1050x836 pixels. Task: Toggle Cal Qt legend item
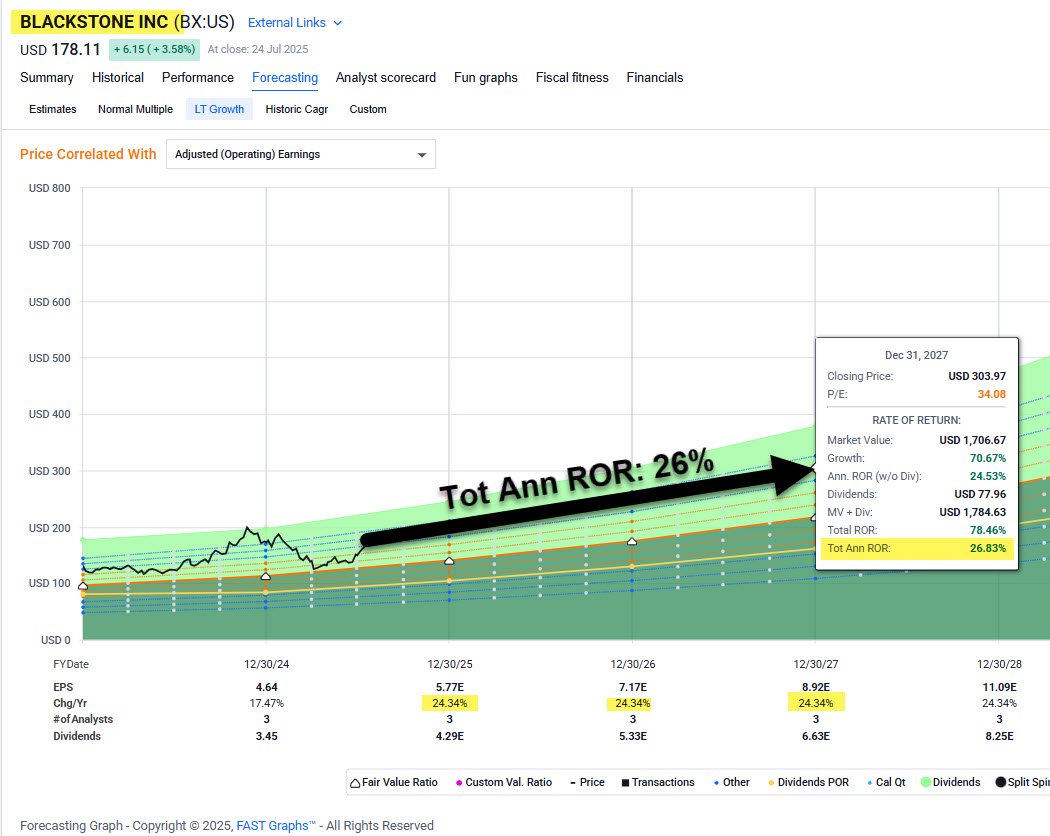click(886, 782)
